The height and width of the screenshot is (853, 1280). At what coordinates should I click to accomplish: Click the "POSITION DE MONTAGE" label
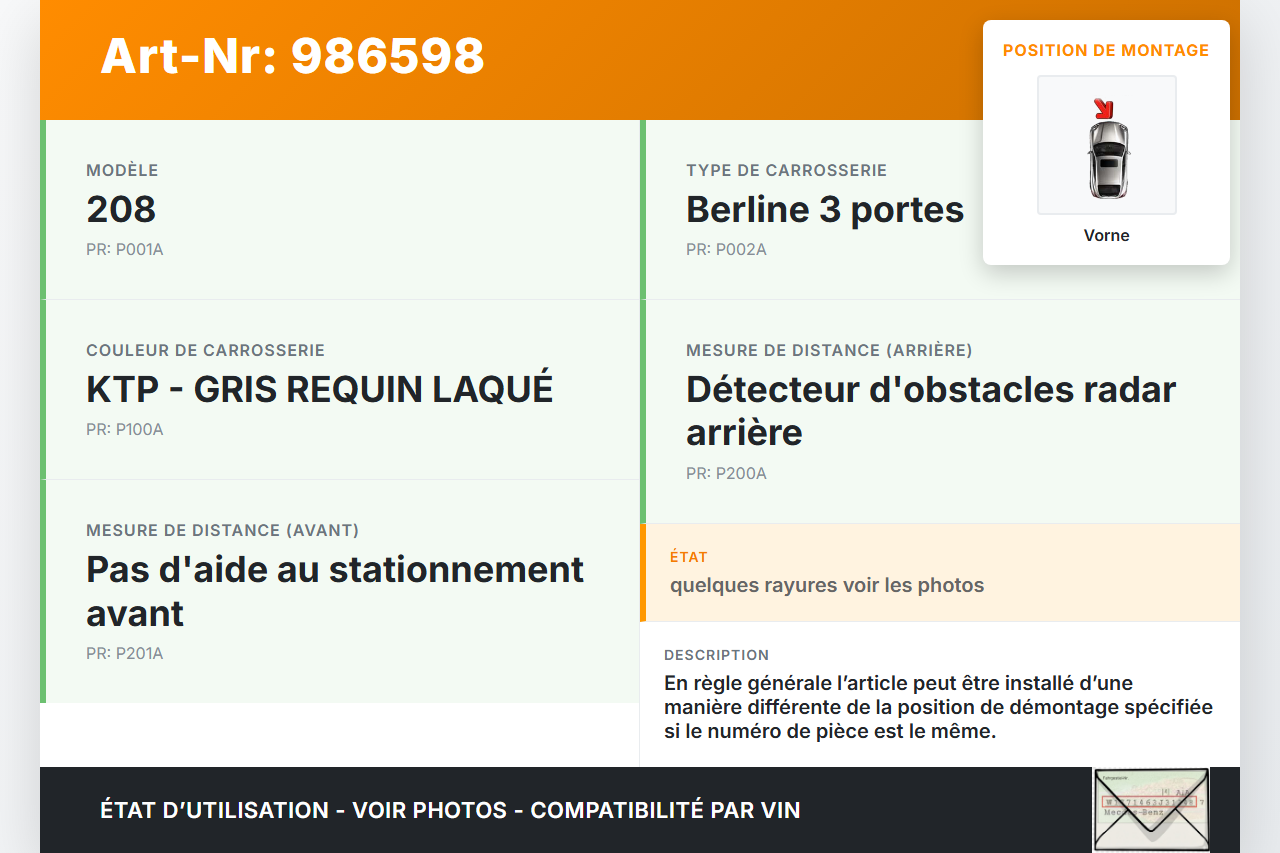[1106, 50]
